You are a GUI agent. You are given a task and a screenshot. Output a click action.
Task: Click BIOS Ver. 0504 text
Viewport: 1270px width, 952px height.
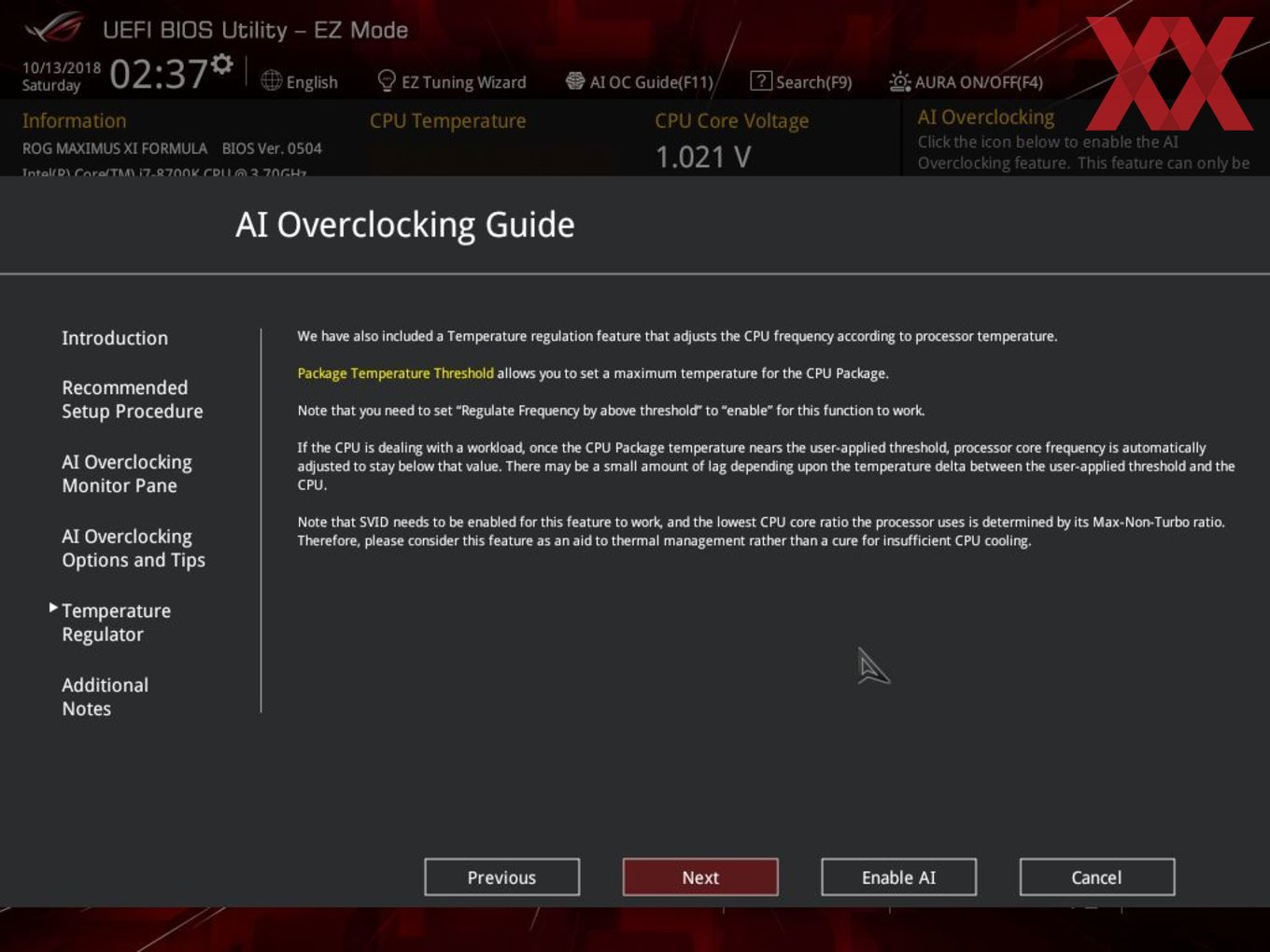(x=272, y=148)
